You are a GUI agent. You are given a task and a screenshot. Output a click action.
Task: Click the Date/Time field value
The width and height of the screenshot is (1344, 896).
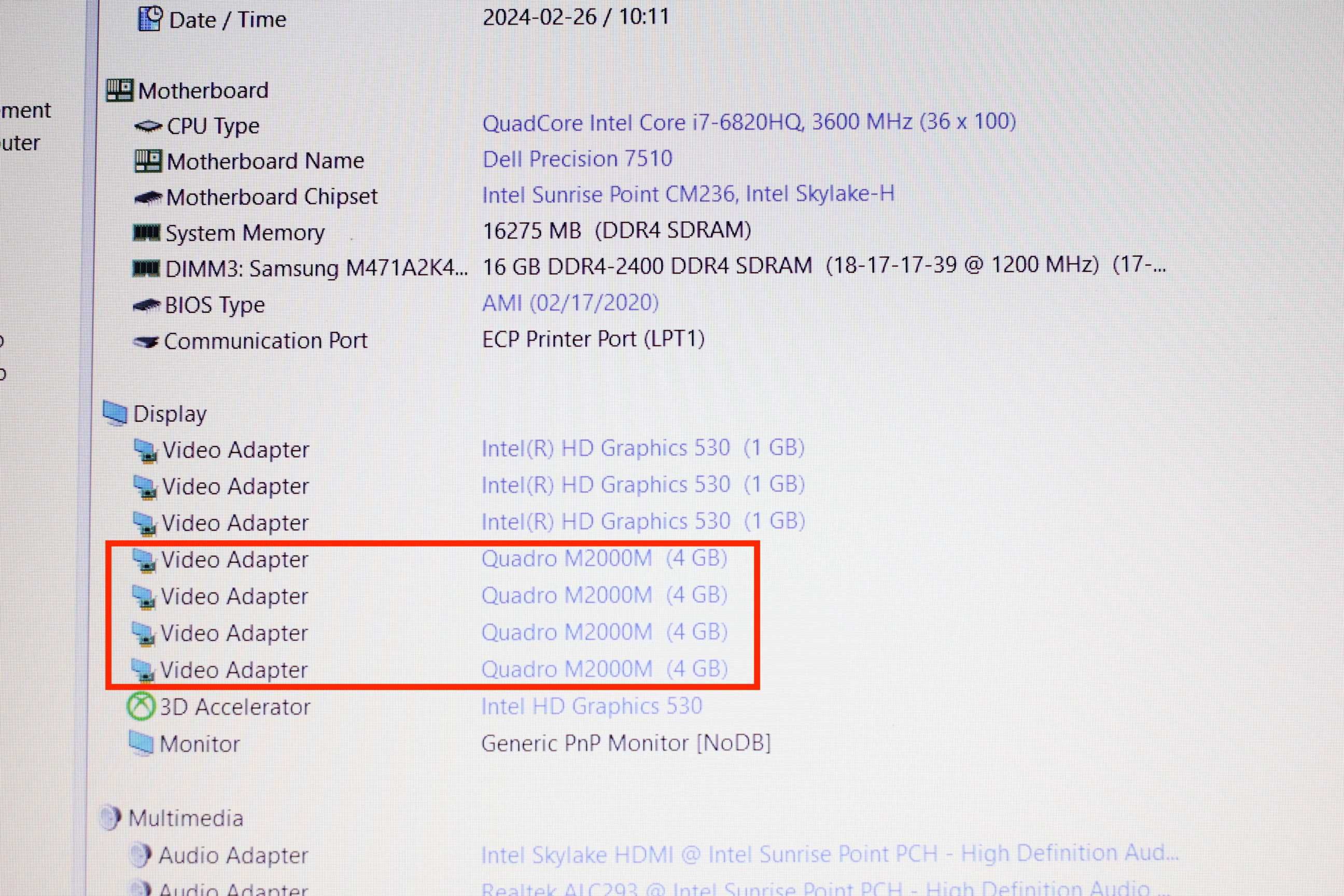tap(576, 17)
